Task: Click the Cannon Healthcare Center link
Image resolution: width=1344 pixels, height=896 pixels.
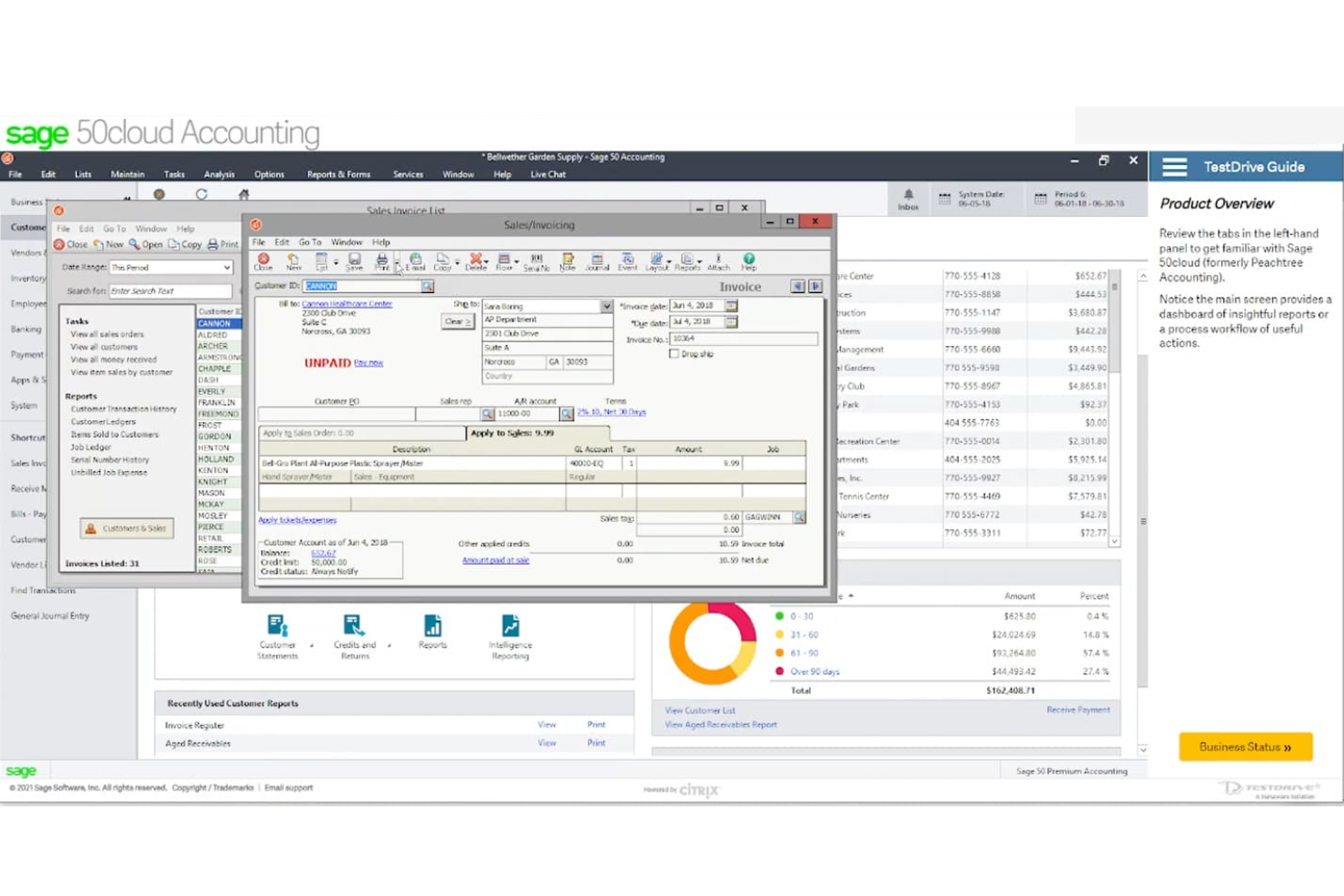Action: click(x=347, y=304)
